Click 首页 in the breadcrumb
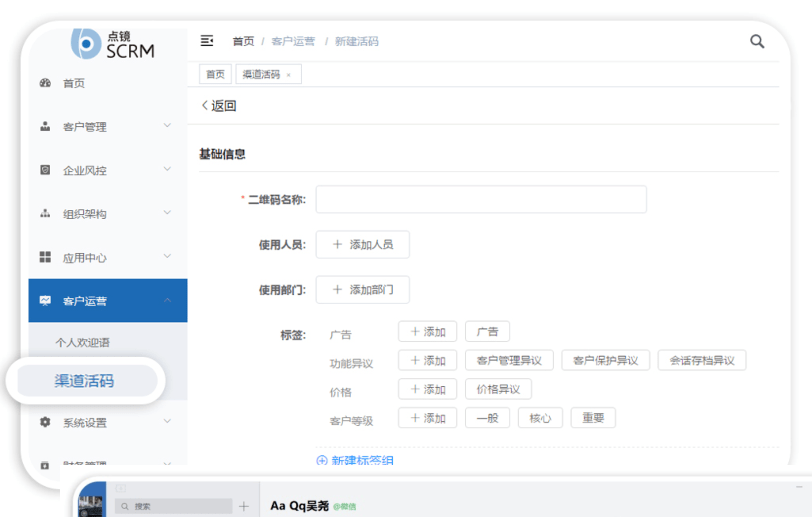 click(x=243, y=41)
